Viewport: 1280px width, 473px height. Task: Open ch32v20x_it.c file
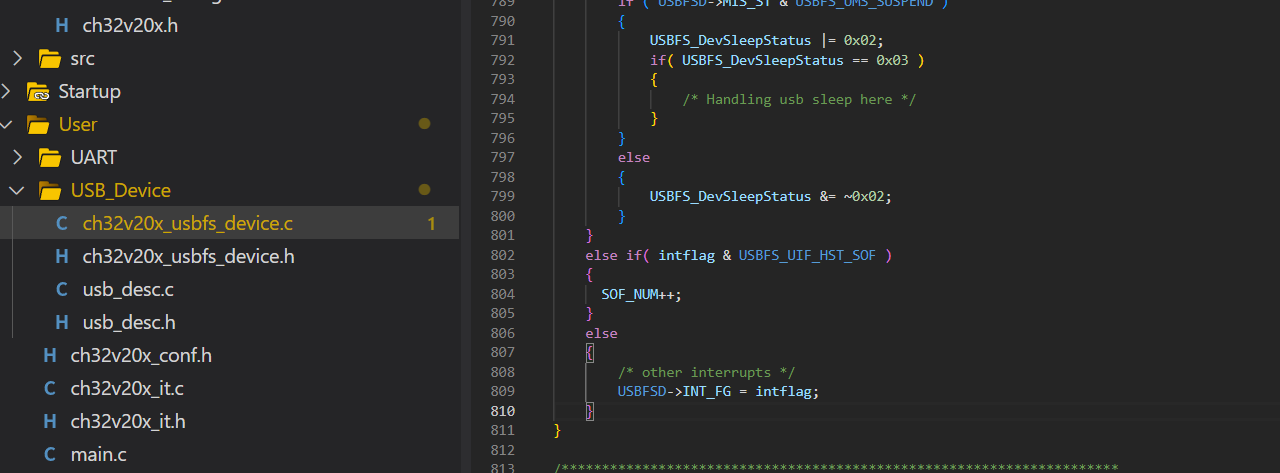click(x=127, y=388)
